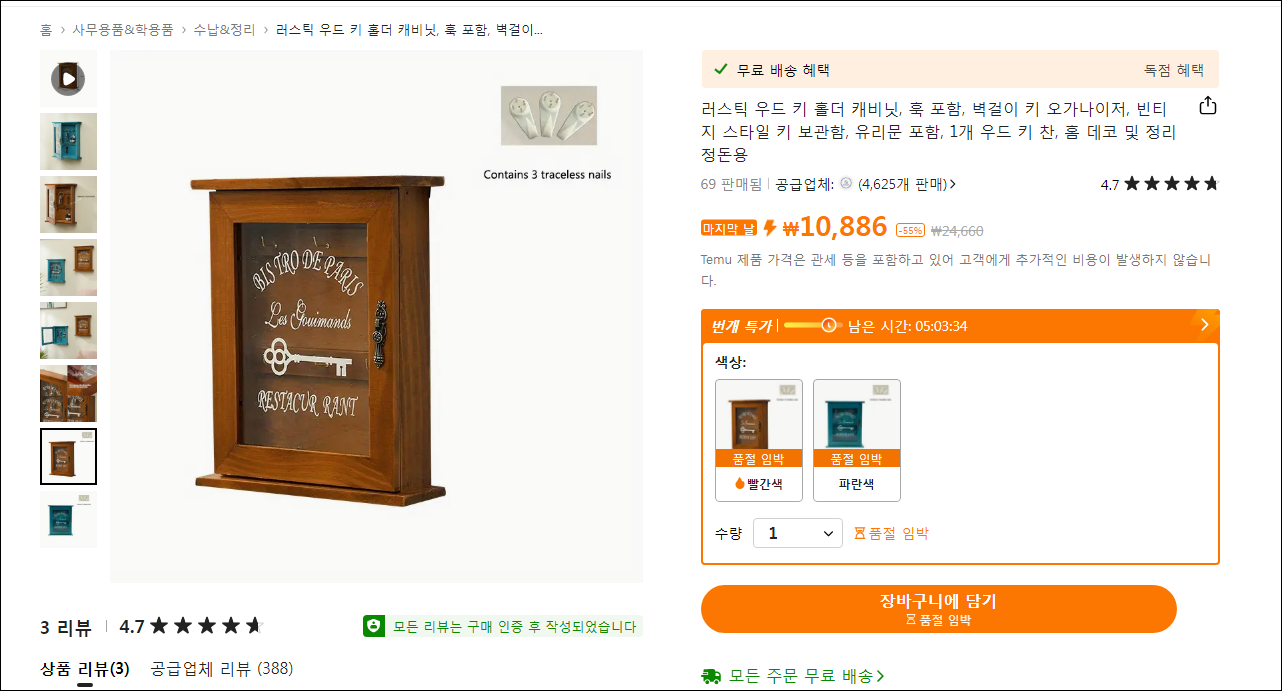Click the lightning bolt icon by price
Viewport: 1282px width, 691px height.
pos(770,228)
